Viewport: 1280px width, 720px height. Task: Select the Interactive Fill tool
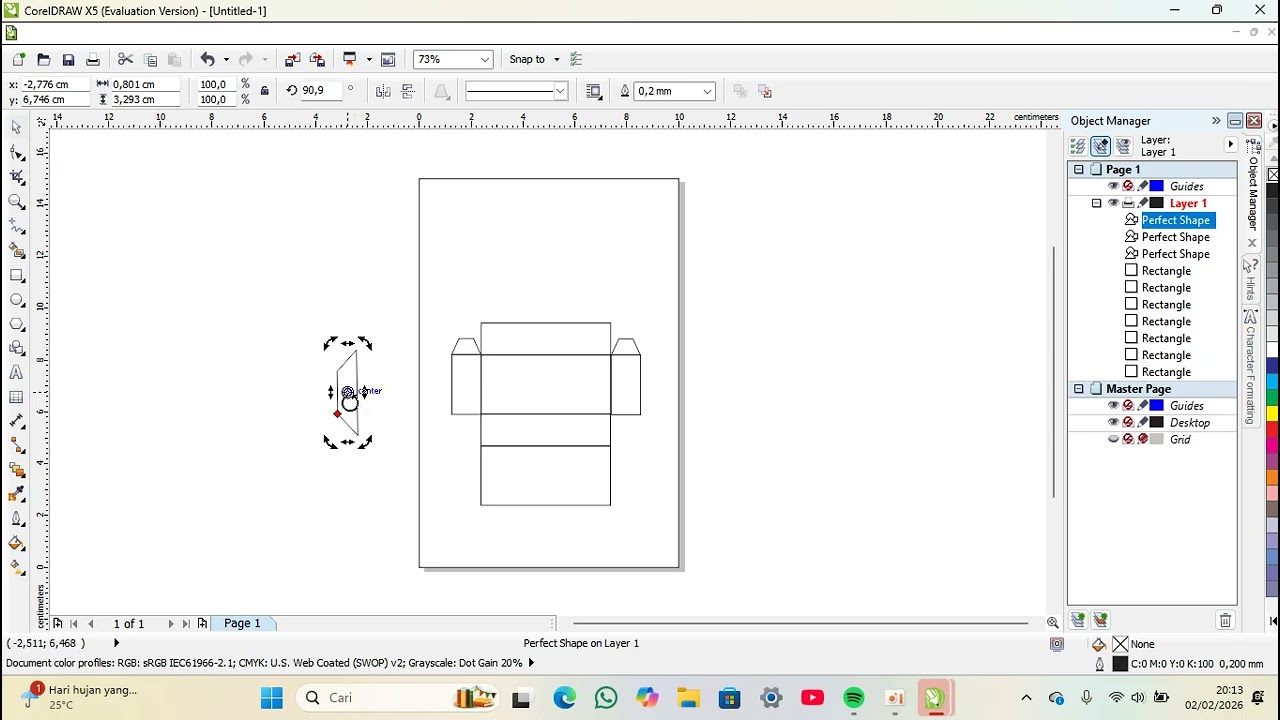16,568
